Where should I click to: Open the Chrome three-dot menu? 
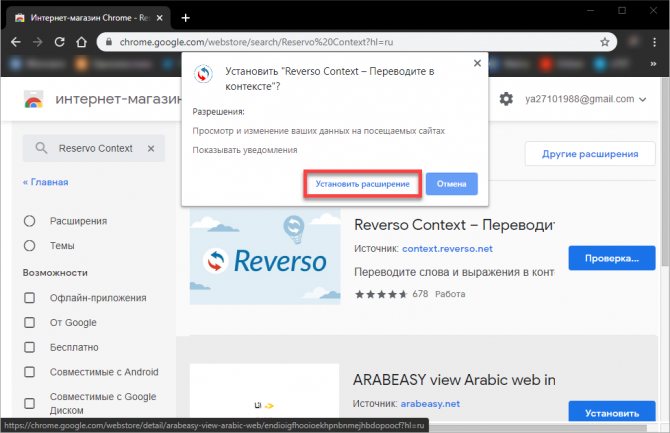point(655,42)
